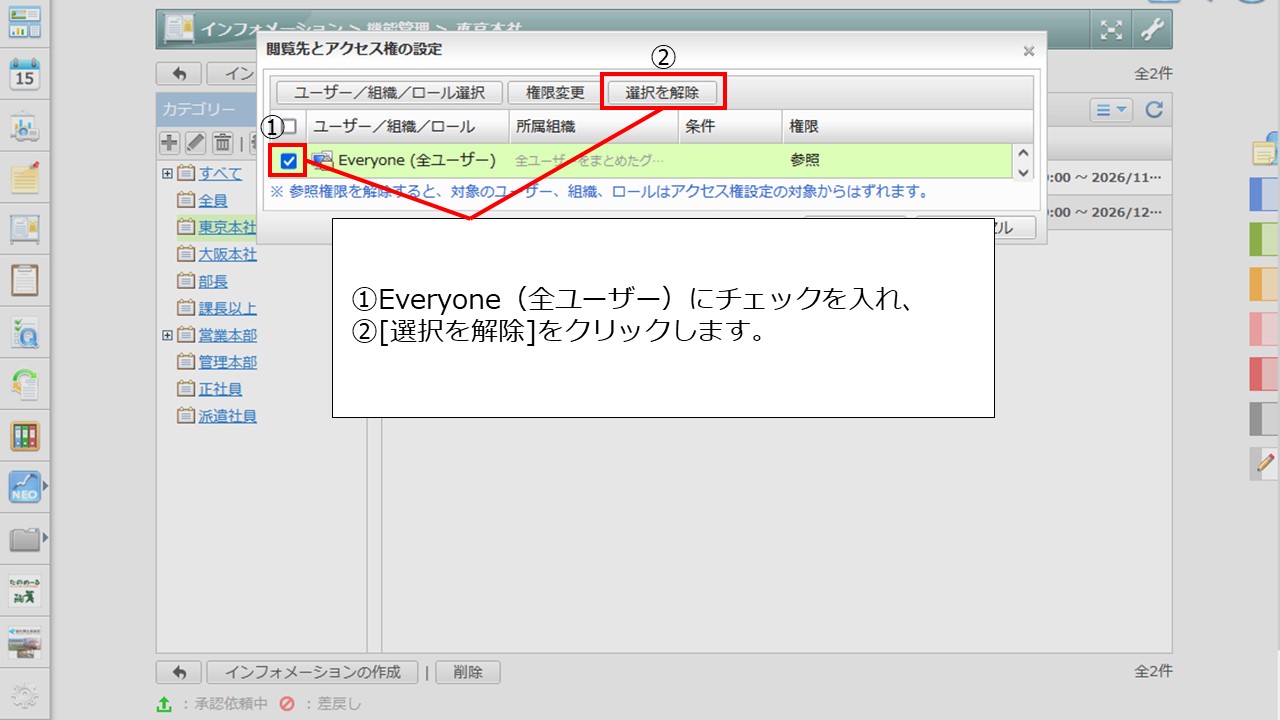Screen dimensions: 1280x720
Task: Uncheck the Everyone (全ユーザー) row checkbox
Action: (x=289, y=161)
